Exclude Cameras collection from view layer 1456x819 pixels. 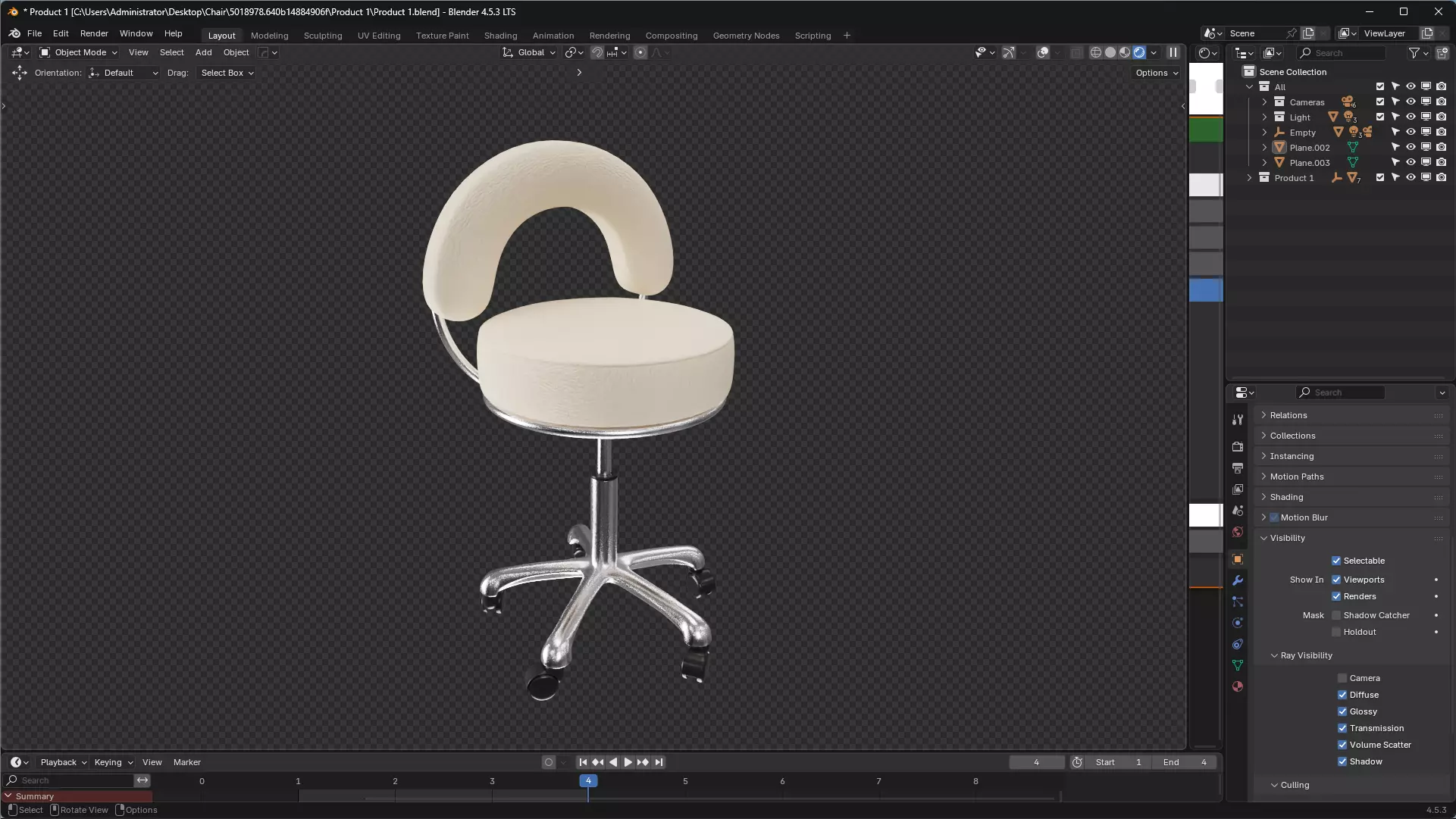[1380, 102]
